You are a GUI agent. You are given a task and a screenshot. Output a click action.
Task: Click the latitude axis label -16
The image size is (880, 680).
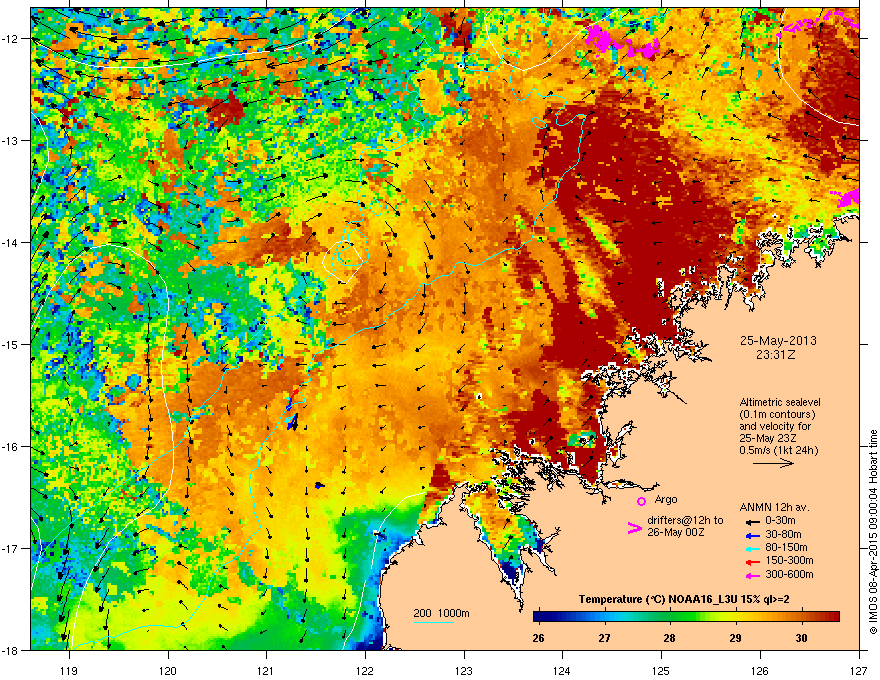click(x=10, y=447)
